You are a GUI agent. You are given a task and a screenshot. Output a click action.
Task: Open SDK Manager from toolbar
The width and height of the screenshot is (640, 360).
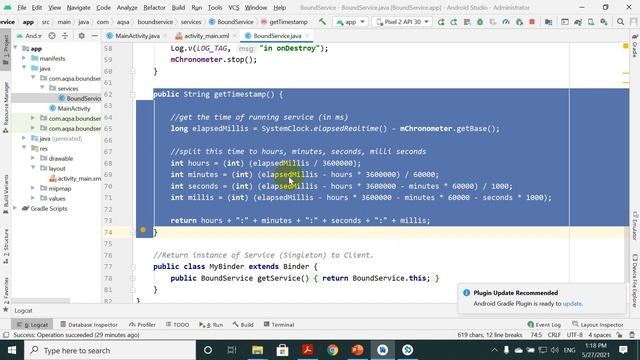point(604,22)
